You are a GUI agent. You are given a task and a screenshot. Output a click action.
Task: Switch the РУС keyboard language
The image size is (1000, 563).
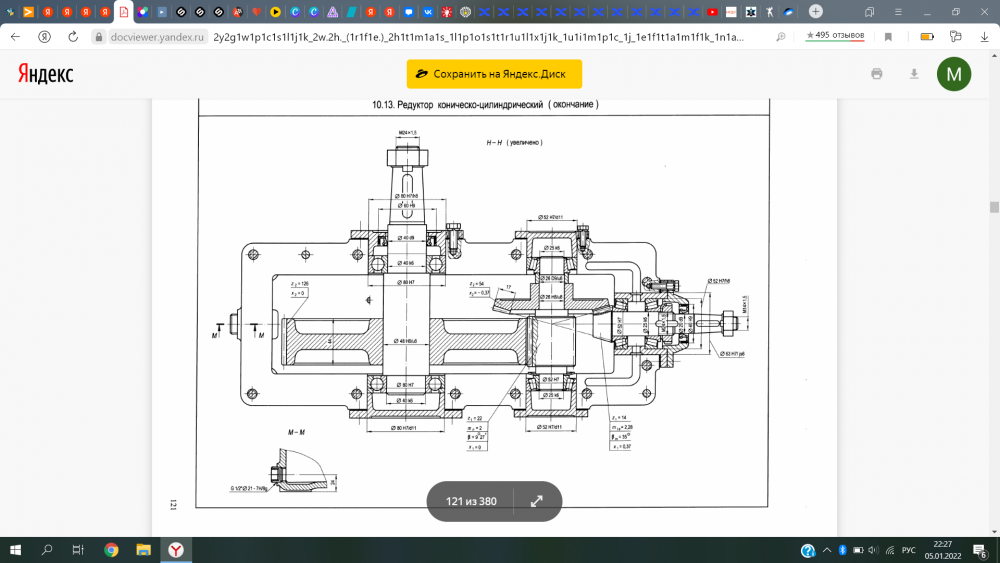click(908, 550)
